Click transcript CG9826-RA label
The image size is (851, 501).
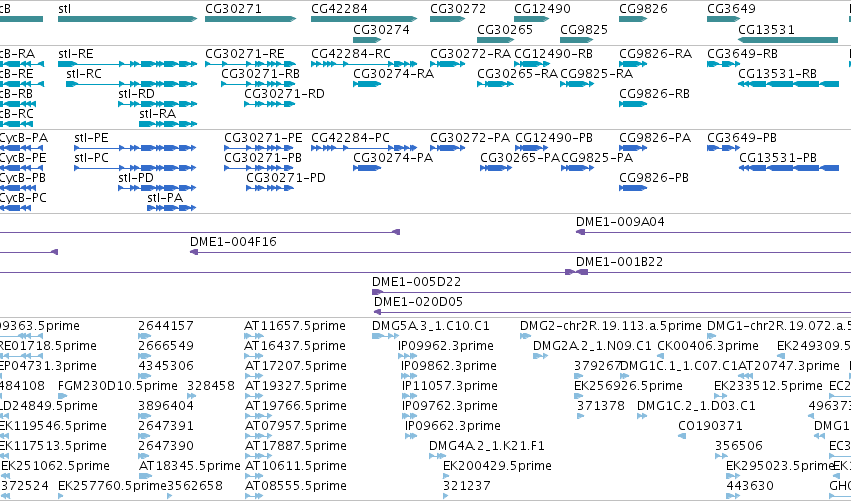656,54
